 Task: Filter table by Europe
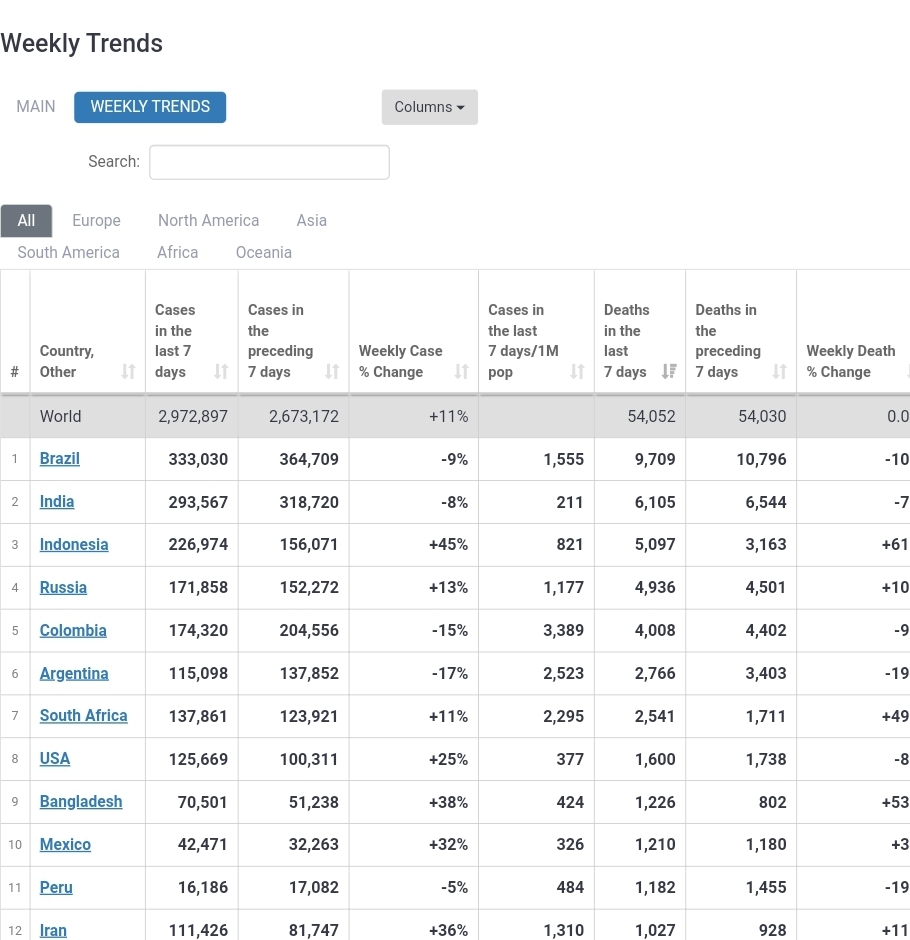pos(96,221)
